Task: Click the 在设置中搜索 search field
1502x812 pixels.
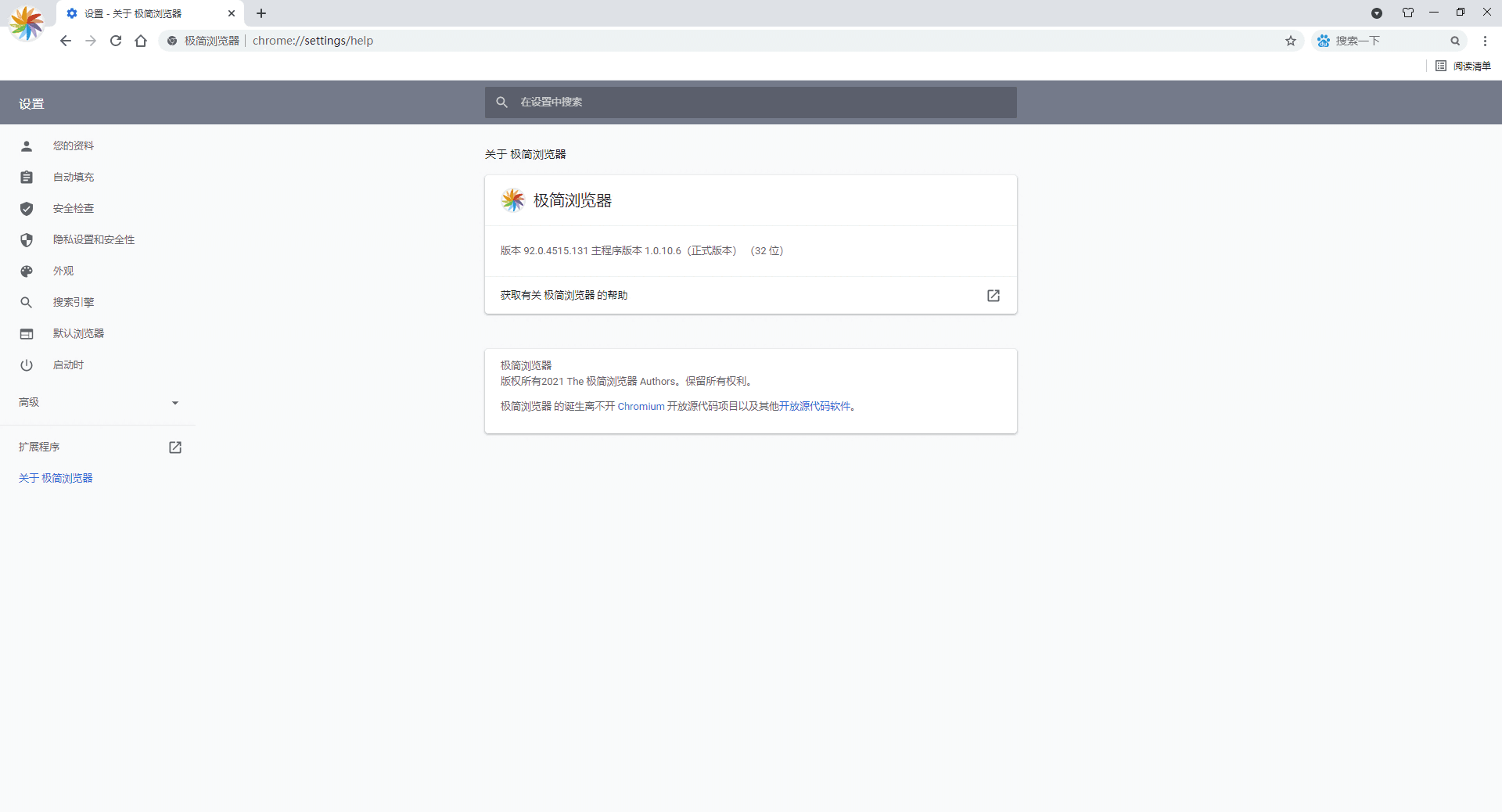Action: 749,102
